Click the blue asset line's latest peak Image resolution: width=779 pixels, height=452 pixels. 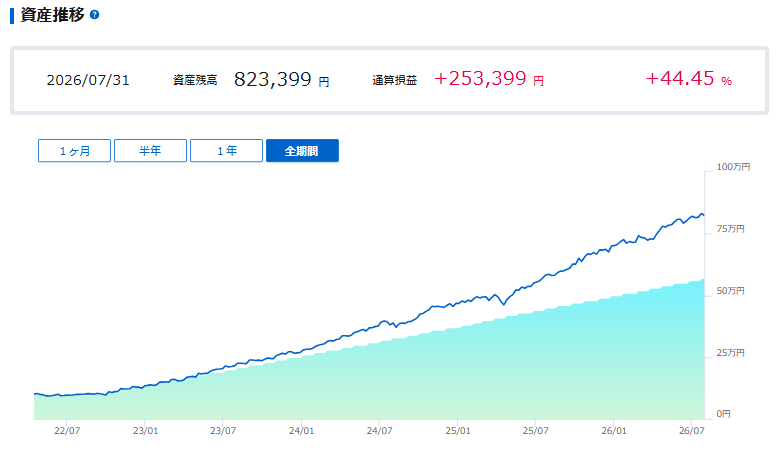tap(701, 214)
